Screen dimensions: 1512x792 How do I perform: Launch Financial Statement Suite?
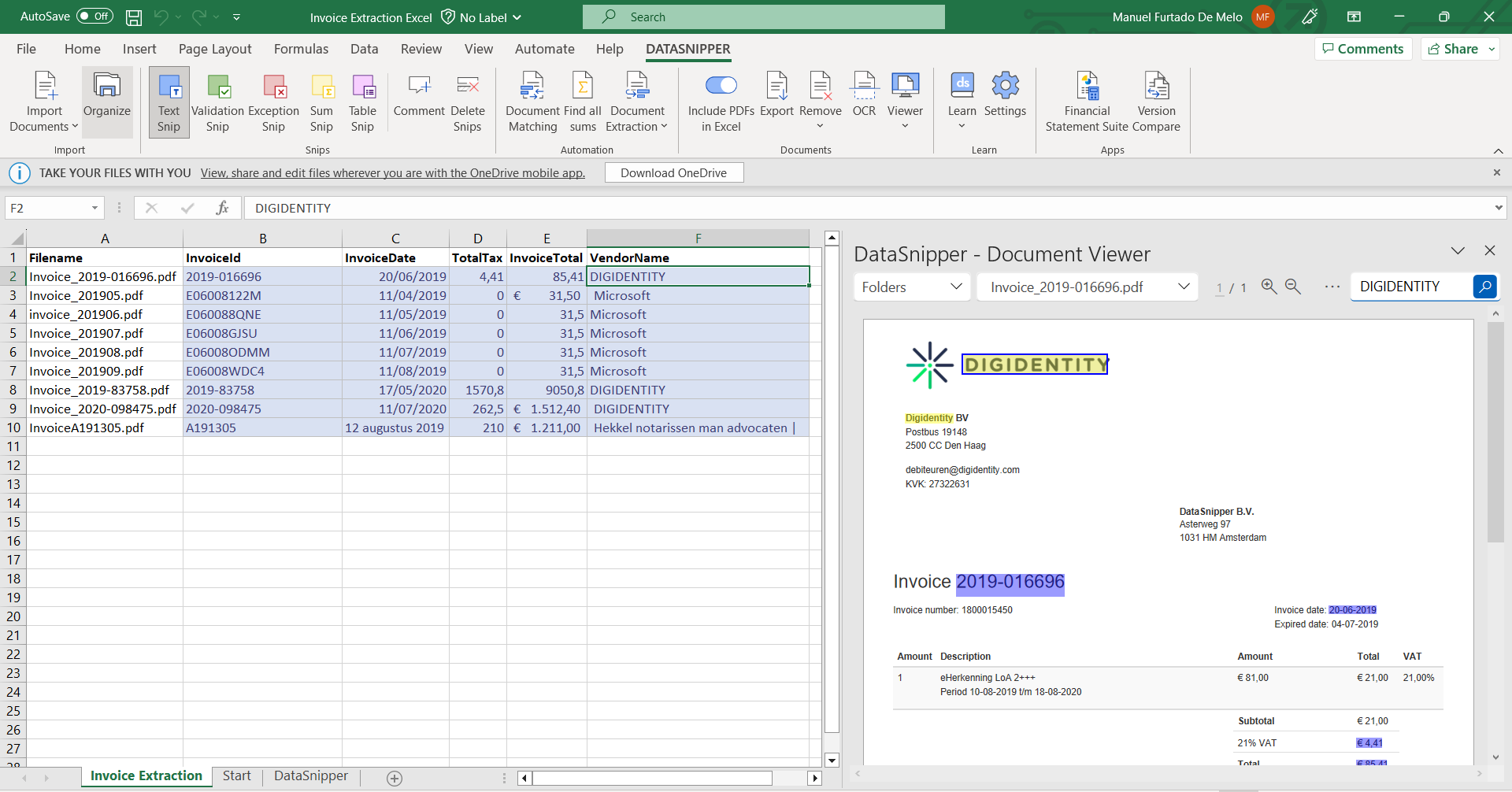[x=1087, y=102]
